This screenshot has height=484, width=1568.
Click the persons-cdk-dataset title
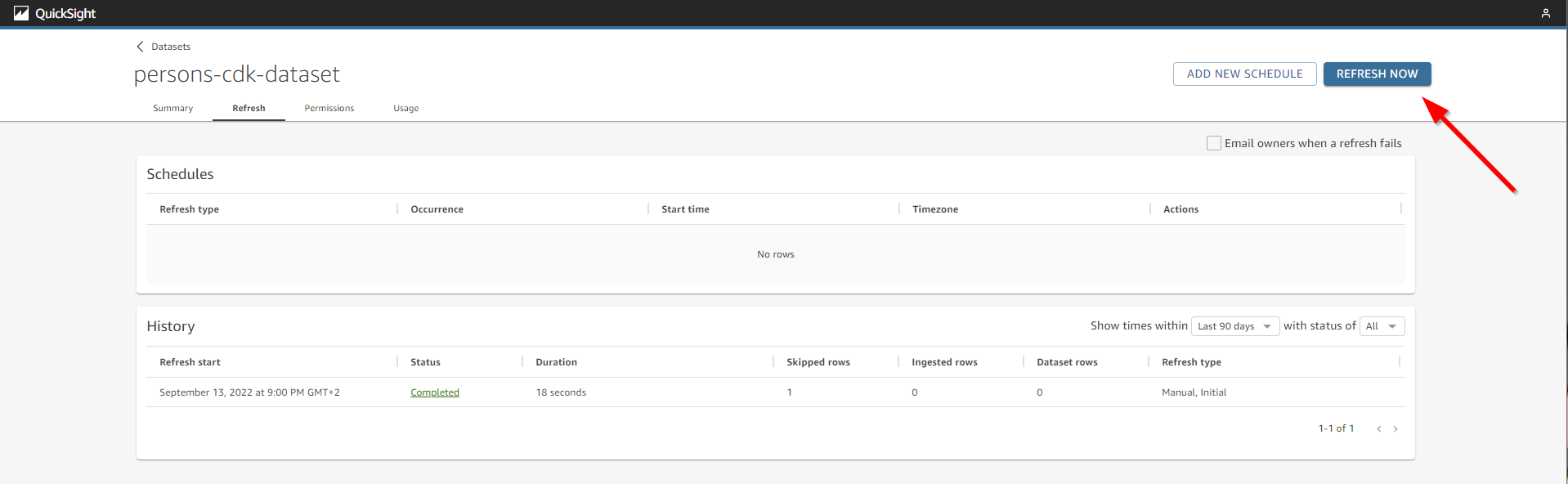pyautogui.click(x=236, y=74)
